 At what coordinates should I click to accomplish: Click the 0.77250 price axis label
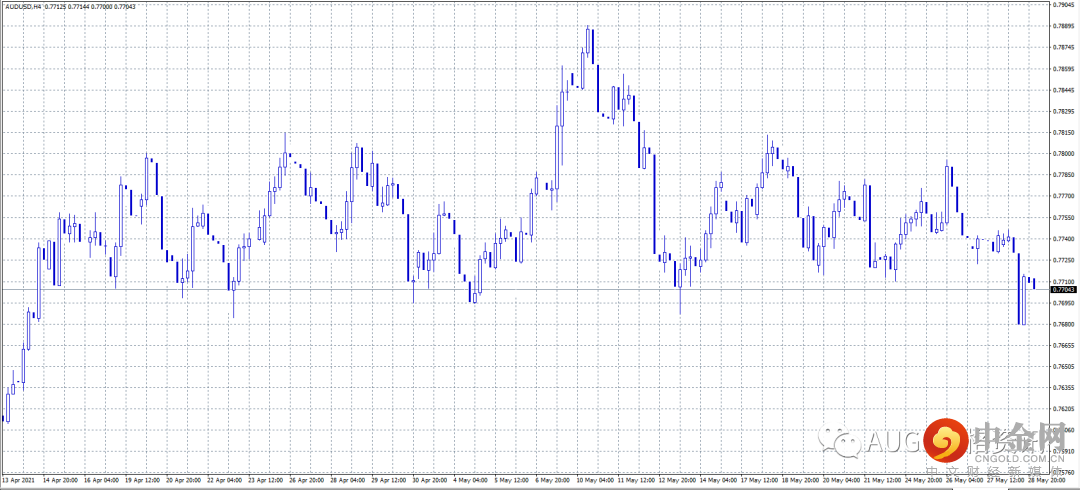pos(1065,261)
